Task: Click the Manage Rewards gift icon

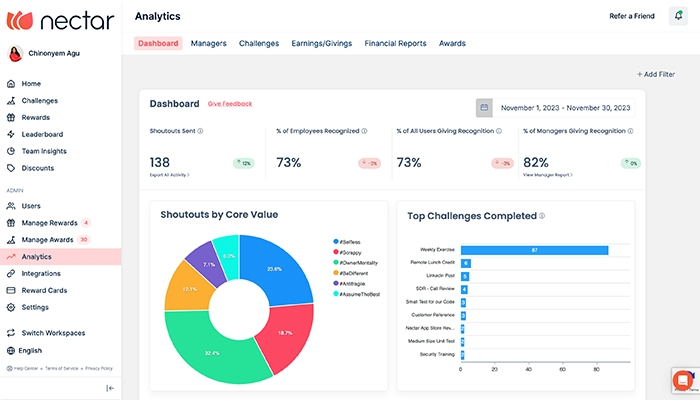Action: [x=11, y=223]
